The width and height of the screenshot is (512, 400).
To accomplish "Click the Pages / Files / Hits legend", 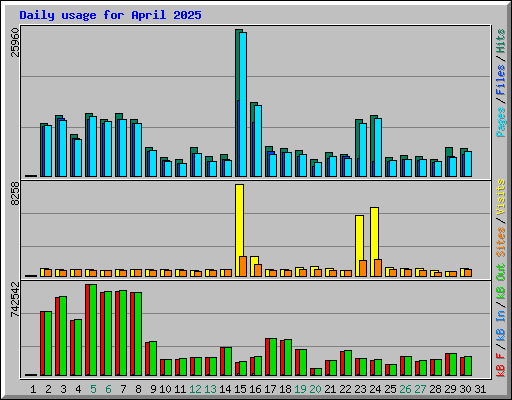I will tap(501, 83).
